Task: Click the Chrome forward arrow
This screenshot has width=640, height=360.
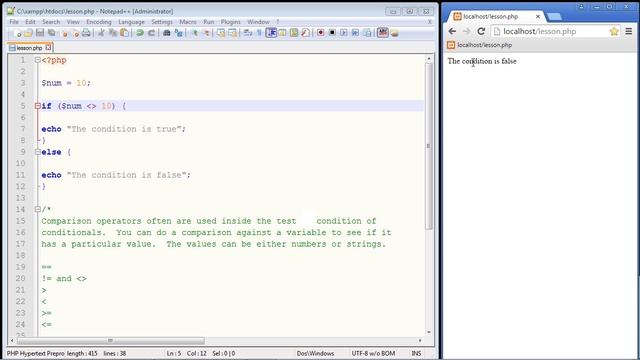Action: tap(466, 31)
